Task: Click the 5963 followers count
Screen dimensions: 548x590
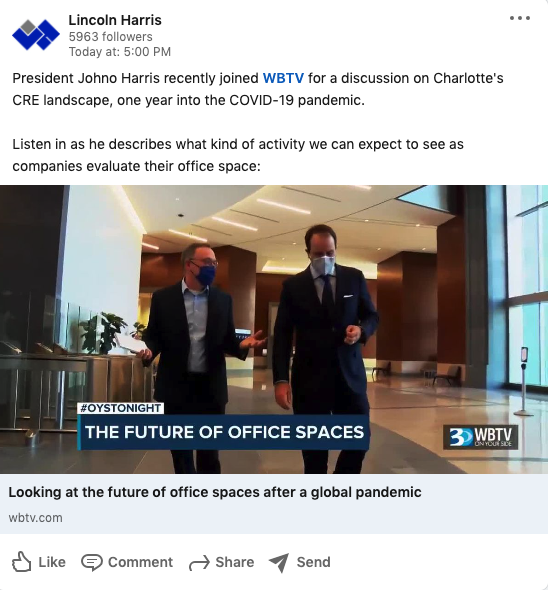Action: click(x=110, y=36)
